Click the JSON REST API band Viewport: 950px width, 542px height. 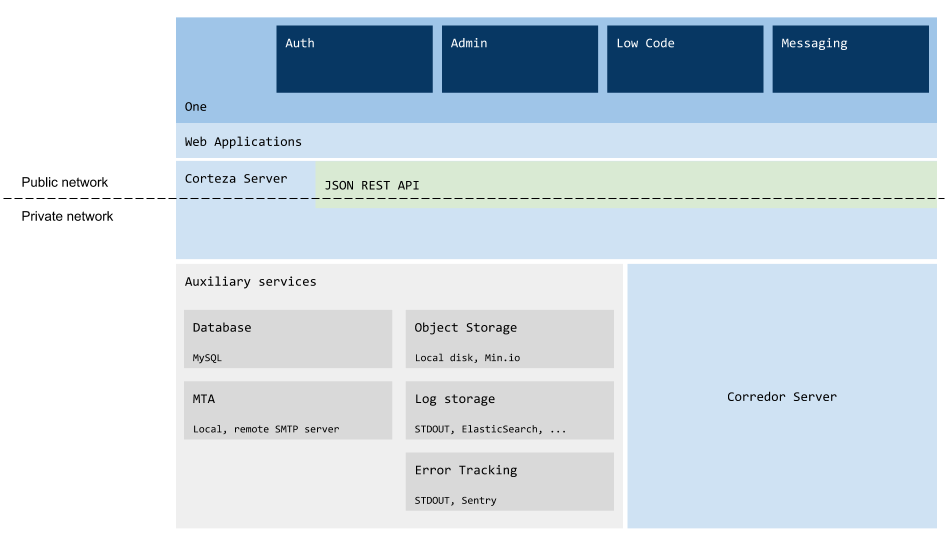point(626,185)
